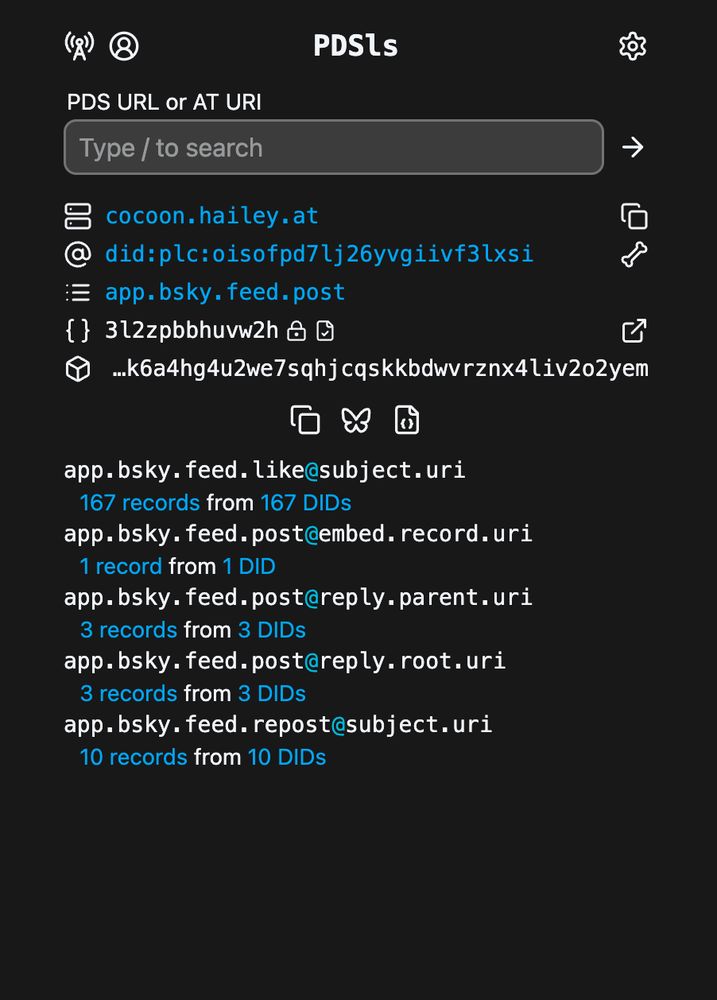Screen dimensions: 717x1000
Task: View 167 records of likes
Action: [140, 503]
